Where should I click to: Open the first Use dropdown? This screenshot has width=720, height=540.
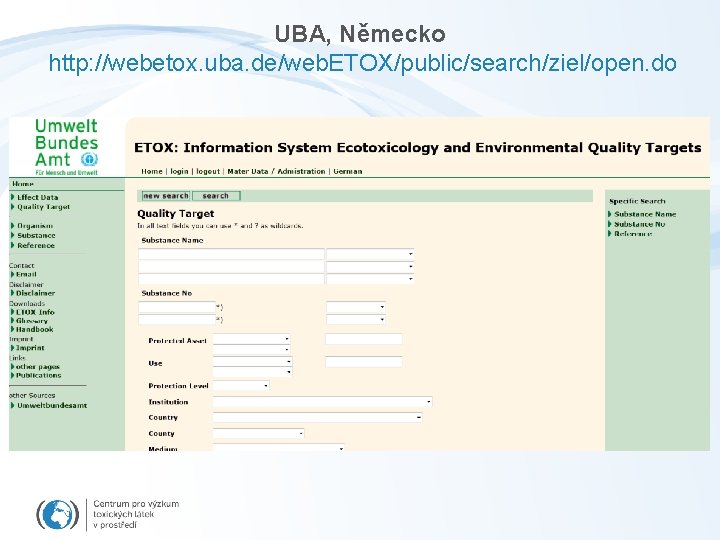(x=253, y=361)
